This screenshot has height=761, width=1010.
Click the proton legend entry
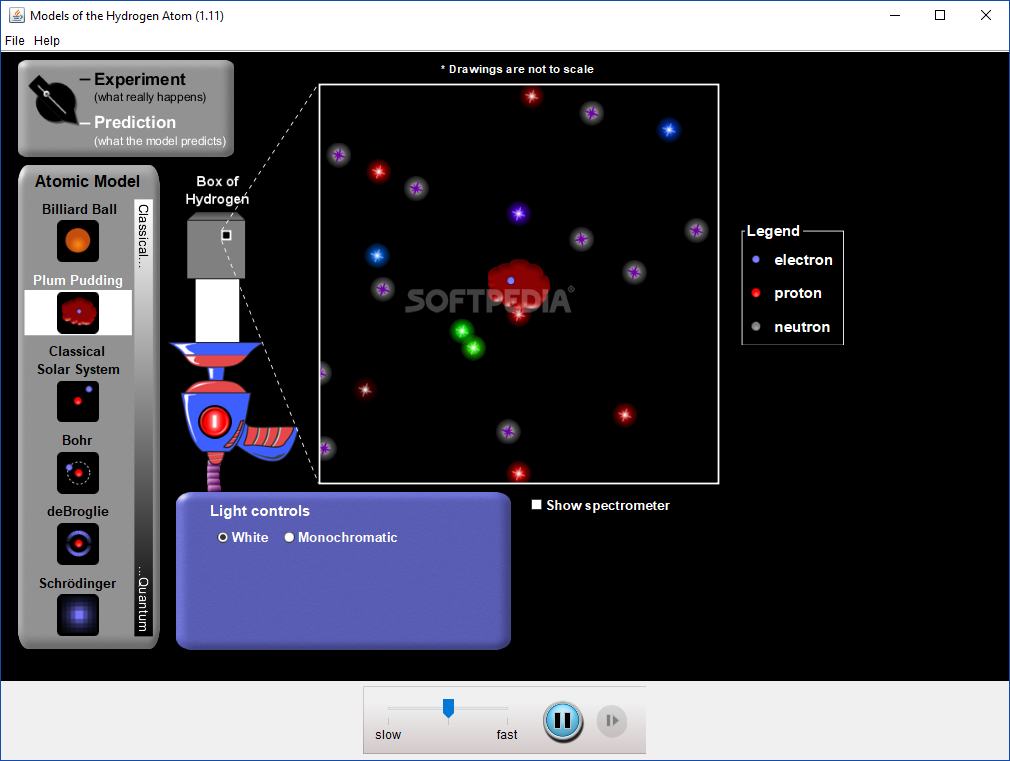coord(787,293)
